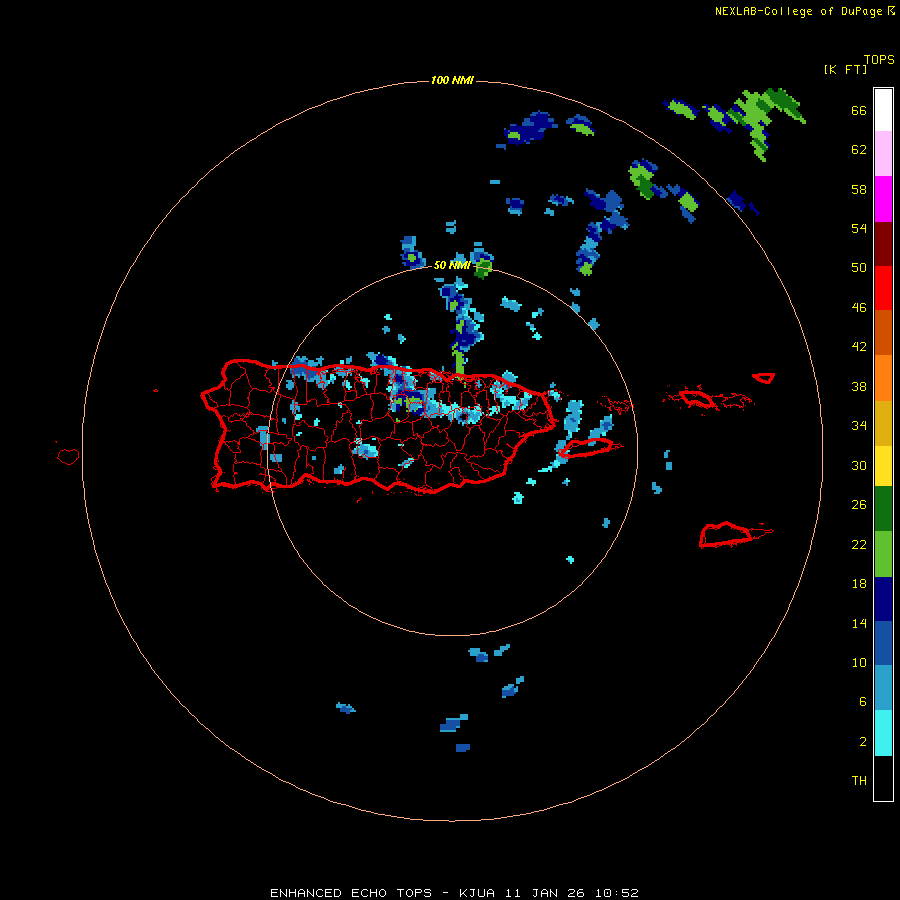
Task: Click the 50 NMI range ring label
Action: pyautogui.click(x=452, y=265)
